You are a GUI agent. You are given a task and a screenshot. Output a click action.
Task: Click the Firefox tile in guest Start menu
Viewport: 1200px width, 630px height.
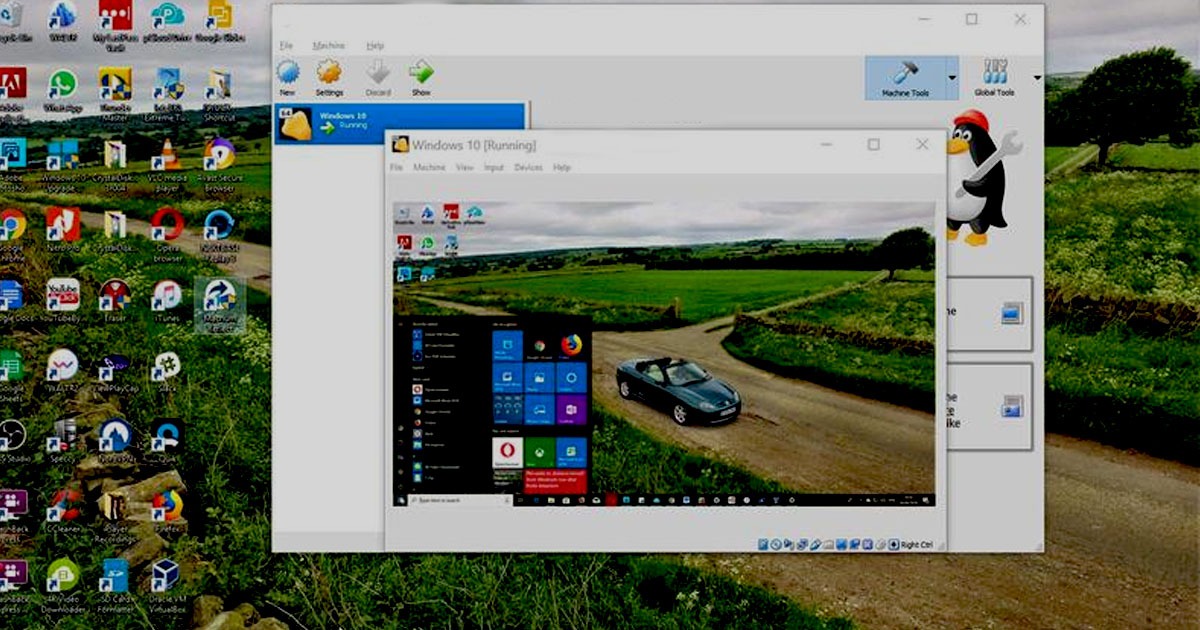571,346
